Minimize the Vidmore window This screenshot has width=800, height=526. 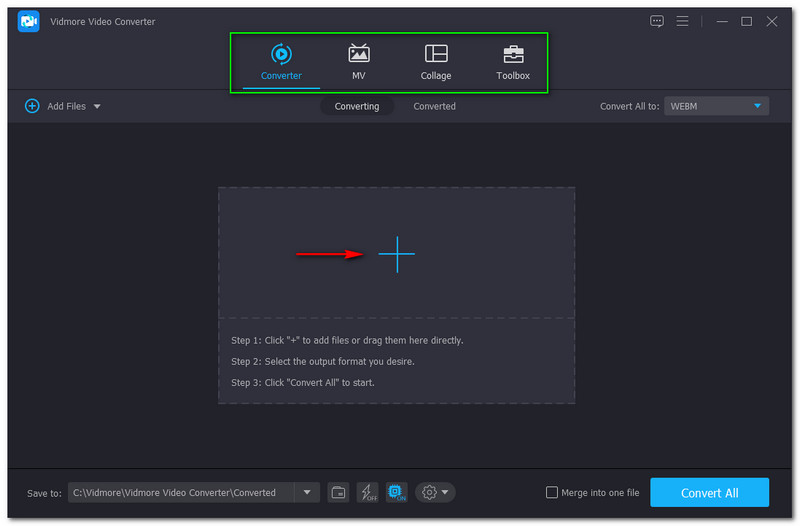(721, 21)
